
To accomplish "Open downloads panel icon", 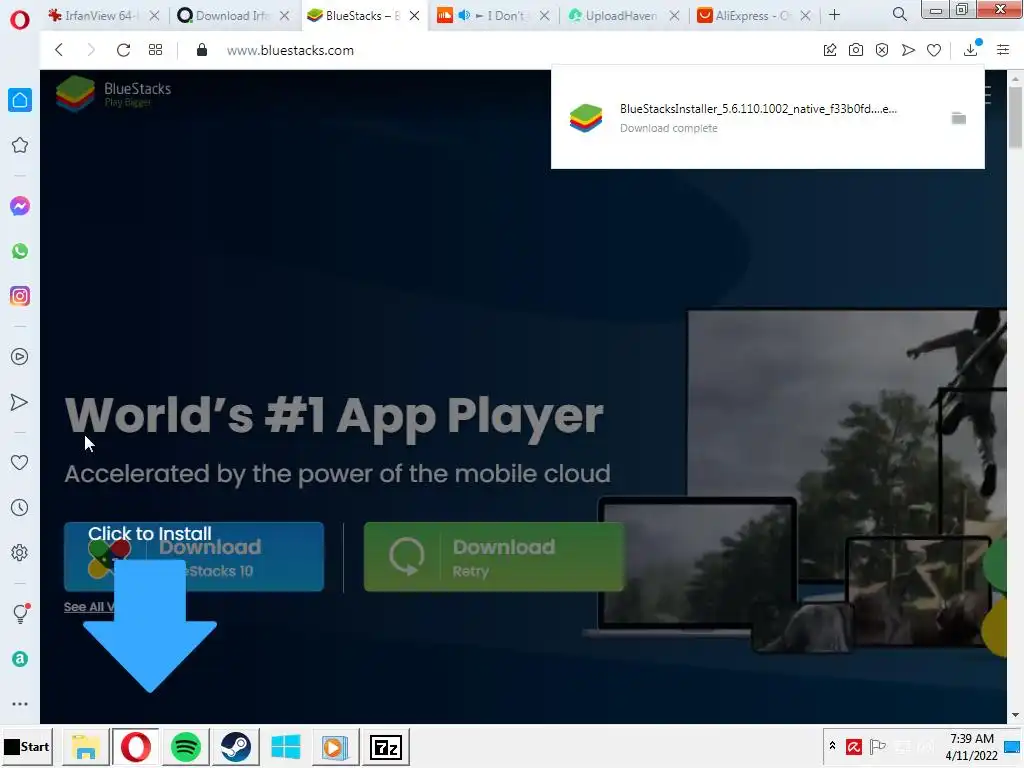I will click(x=971, y=50).
